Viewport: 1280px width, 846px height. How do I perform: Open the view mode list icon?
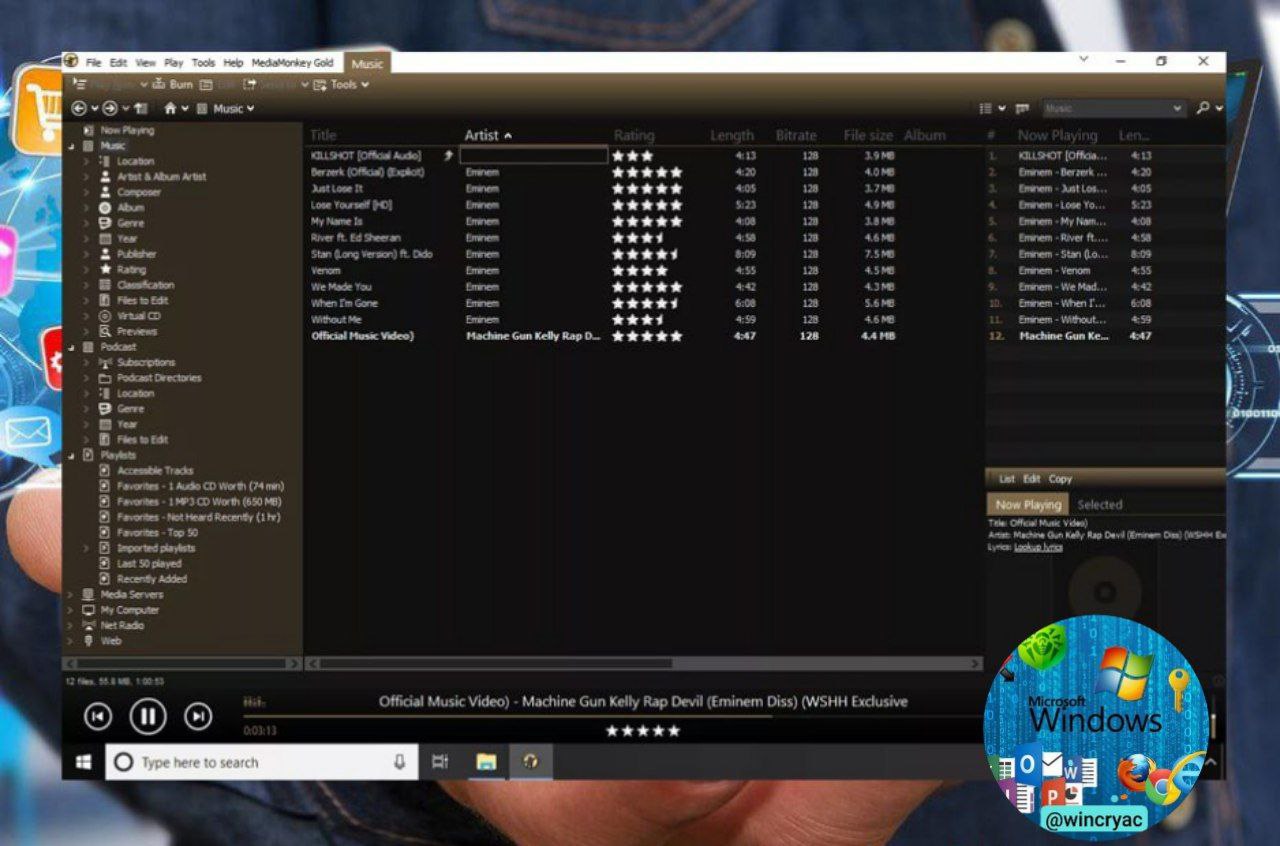[986, 108]
